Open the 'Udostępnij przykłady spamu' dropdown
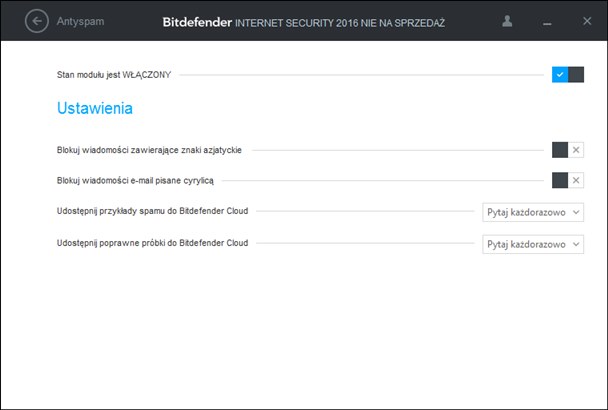Screen dimensions: 608x410 tap(533, 212)
